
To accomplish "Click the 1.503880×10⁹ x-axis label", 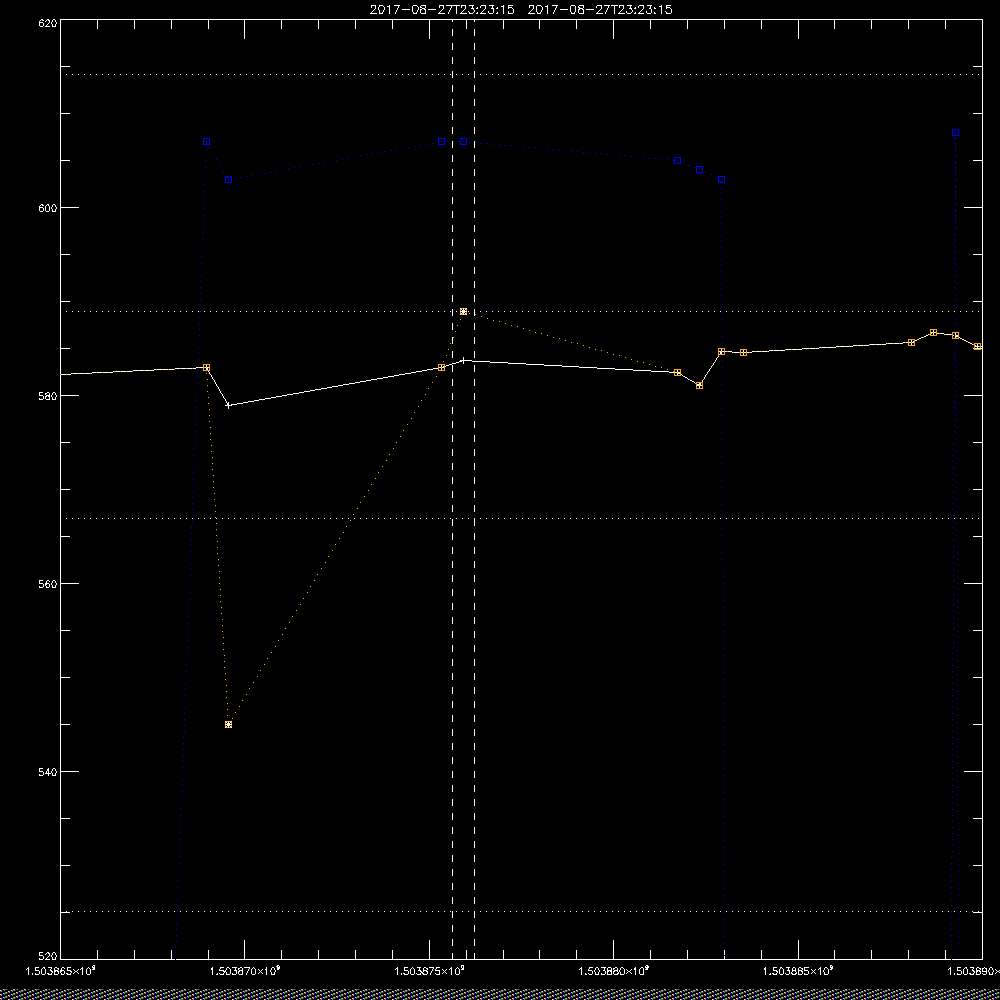I will [614, 971].
